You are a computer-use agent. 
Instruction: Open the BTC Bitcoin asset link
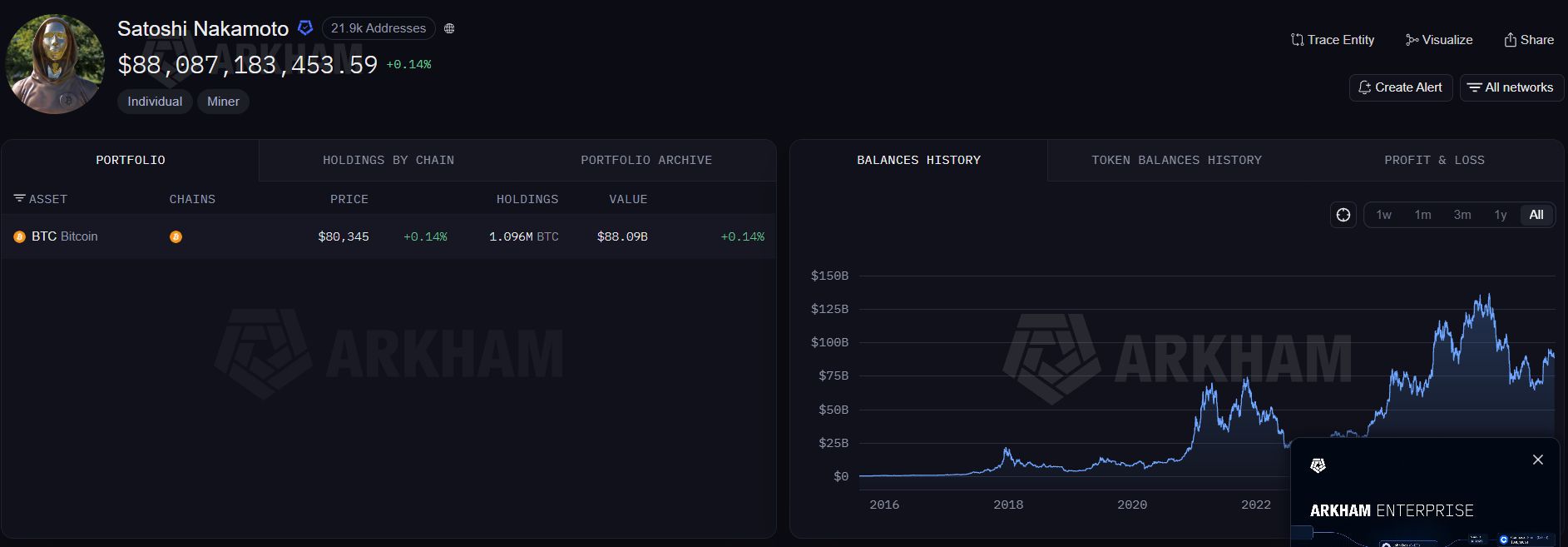[x=65, y=236]
